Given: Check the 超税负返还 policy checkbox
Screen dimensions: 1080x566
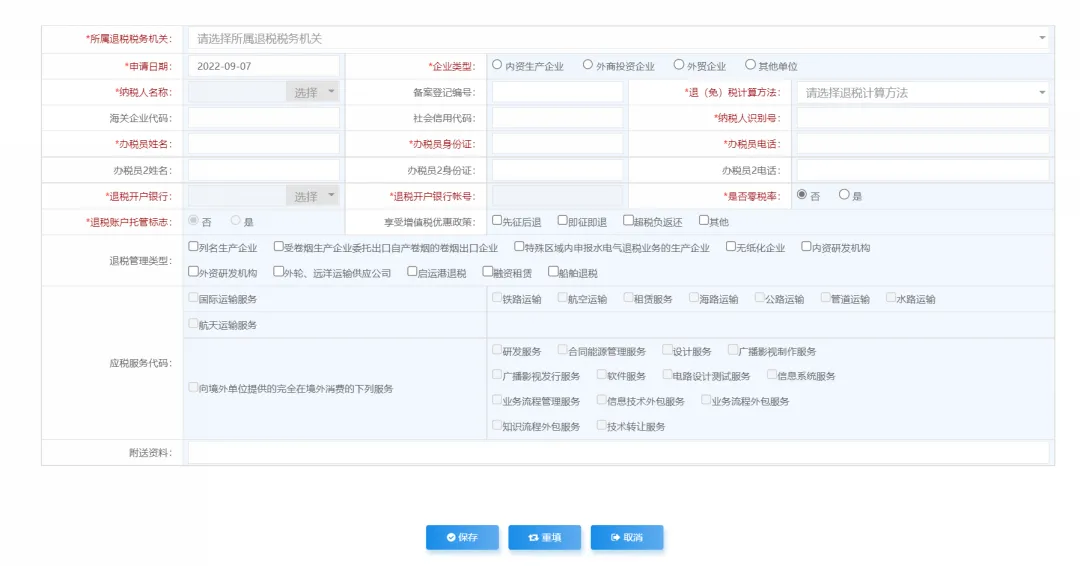Looking at the screenshot, I should [x=628, y=220].
